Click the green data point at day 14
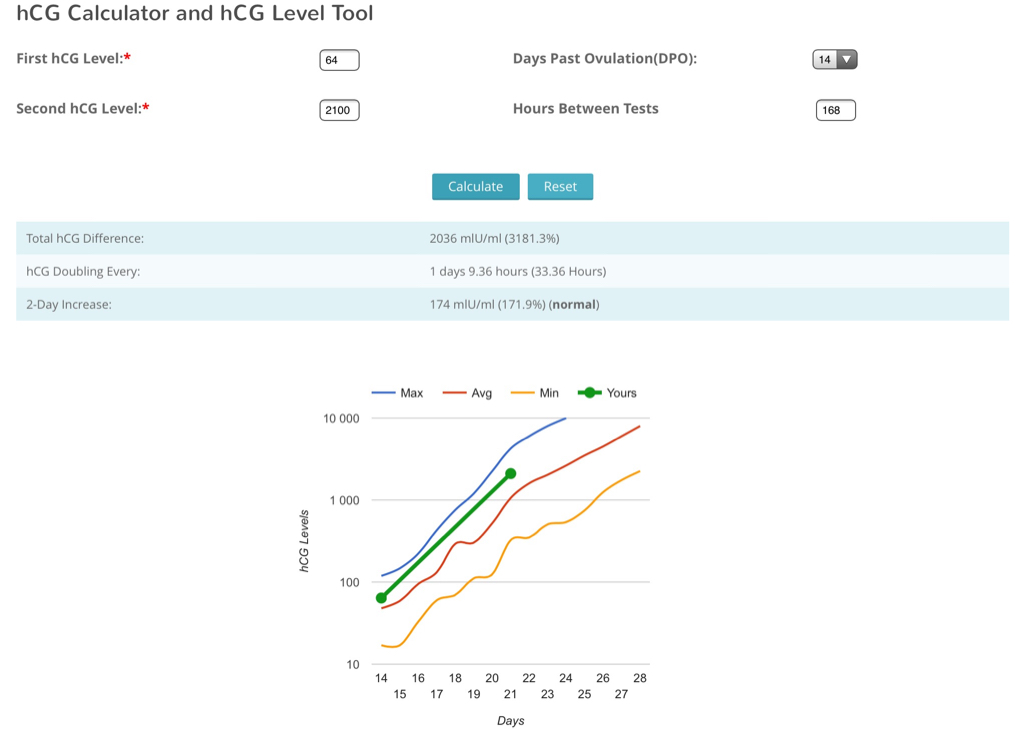This screenshot has width=1024, height=729. tap(381, 598)
